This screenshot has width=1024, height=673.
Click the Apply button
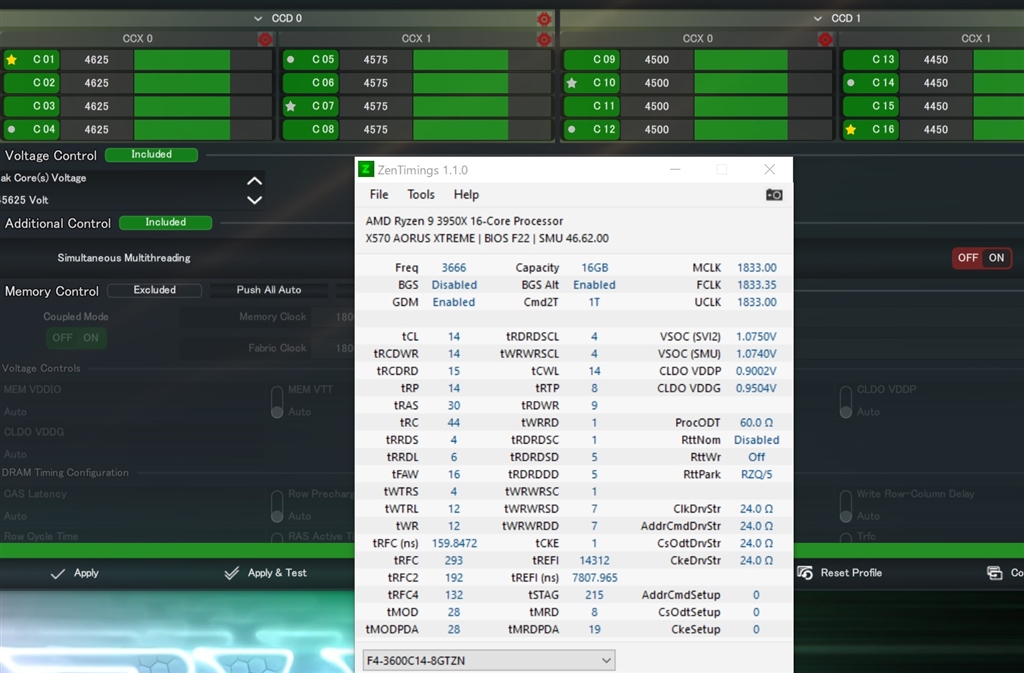74,573
